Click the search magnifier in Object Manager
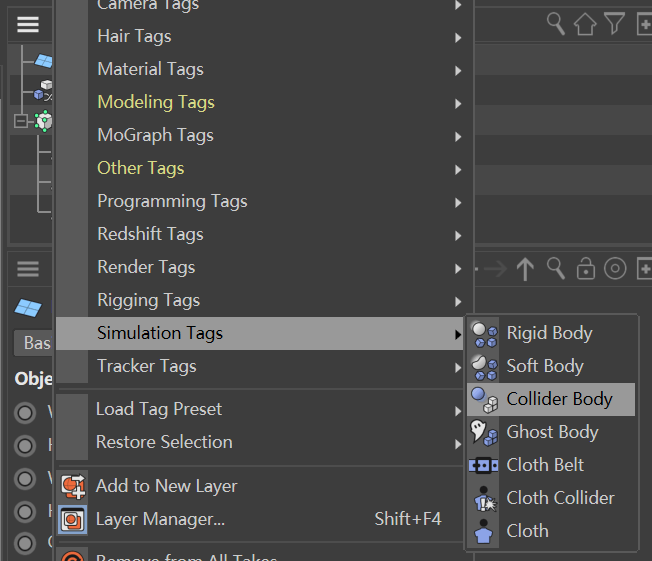The height and width of the screenshot is (561, 652). tap(556, 24)
